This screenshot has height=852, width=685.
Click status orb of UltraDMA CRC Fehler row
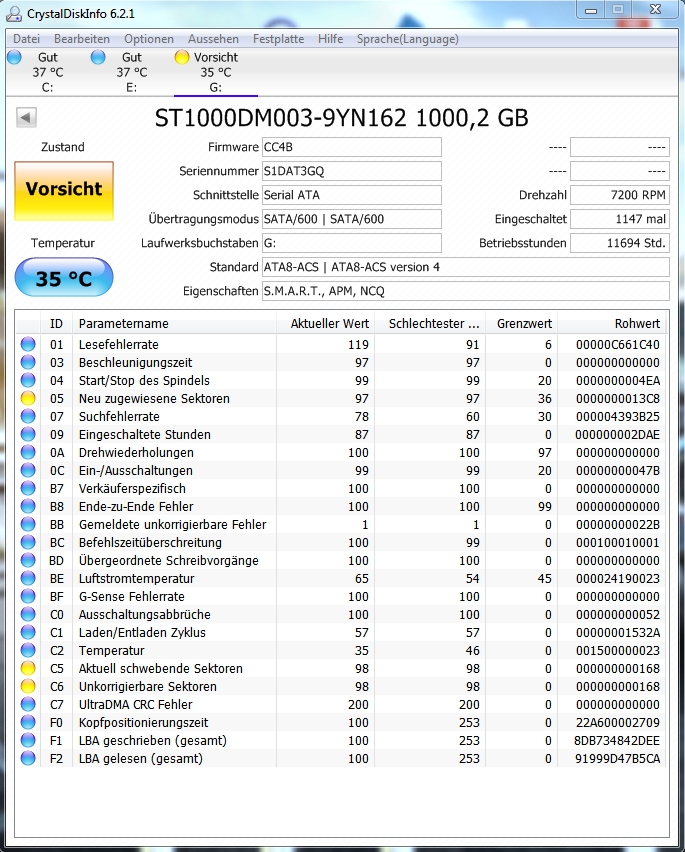(28, 704)
